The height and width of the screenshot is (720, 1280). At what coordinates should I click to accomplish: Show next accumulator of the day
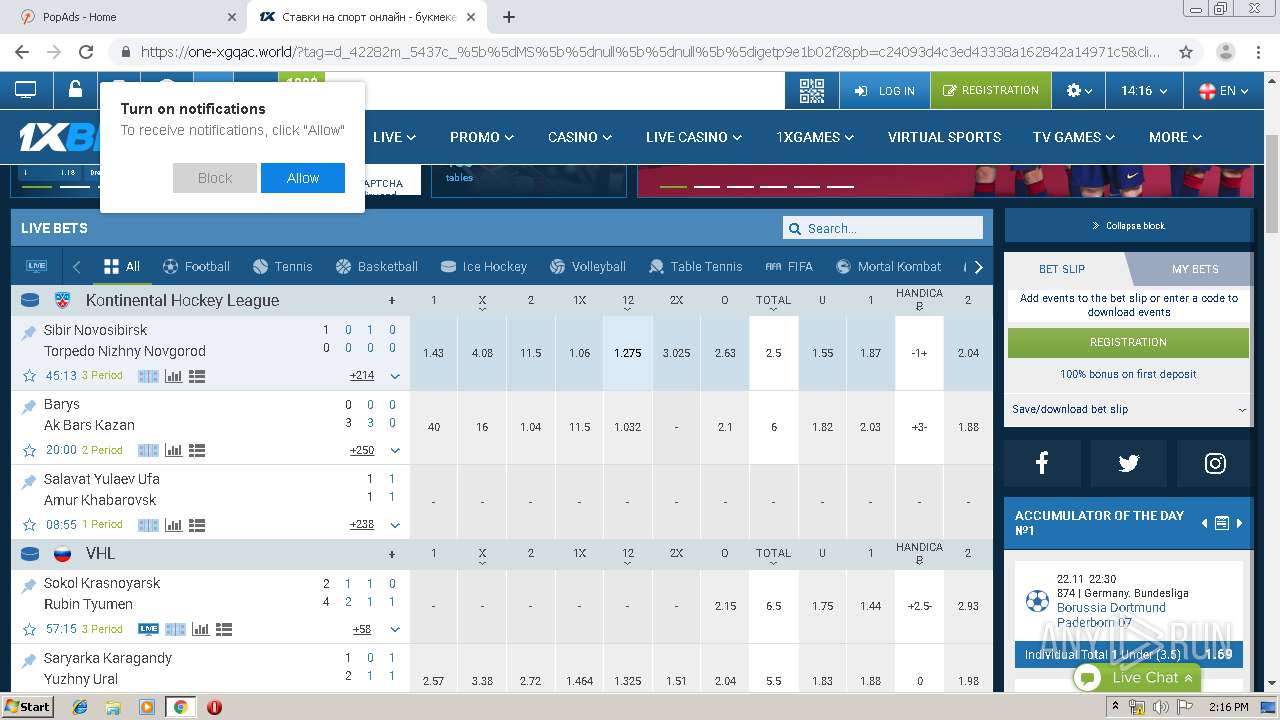[x=1239, y=523]
